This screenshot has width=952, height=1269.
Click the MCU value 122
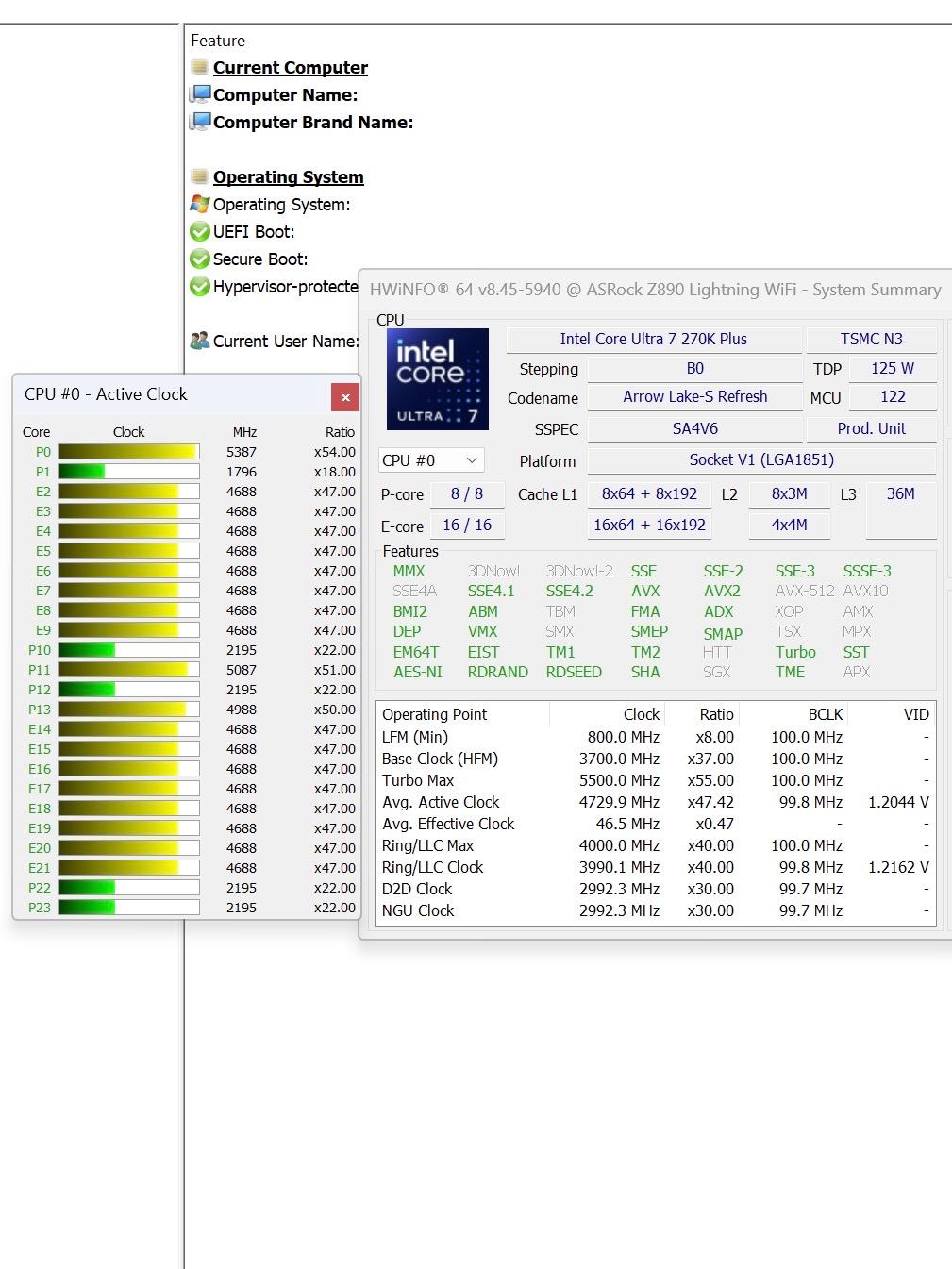(x=893, y=397)
